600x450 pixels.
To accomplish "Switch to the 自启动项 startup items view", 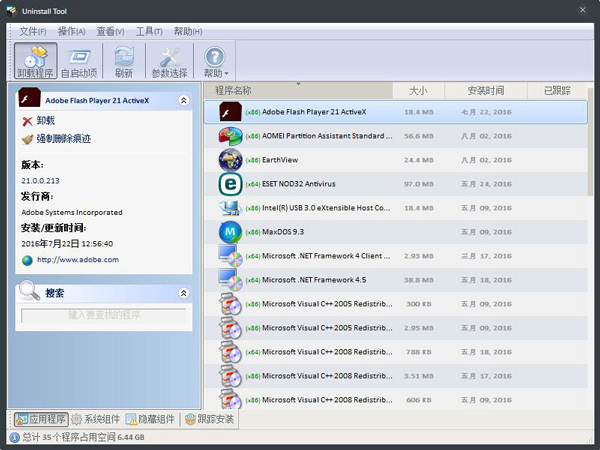I will click(79, 61).
